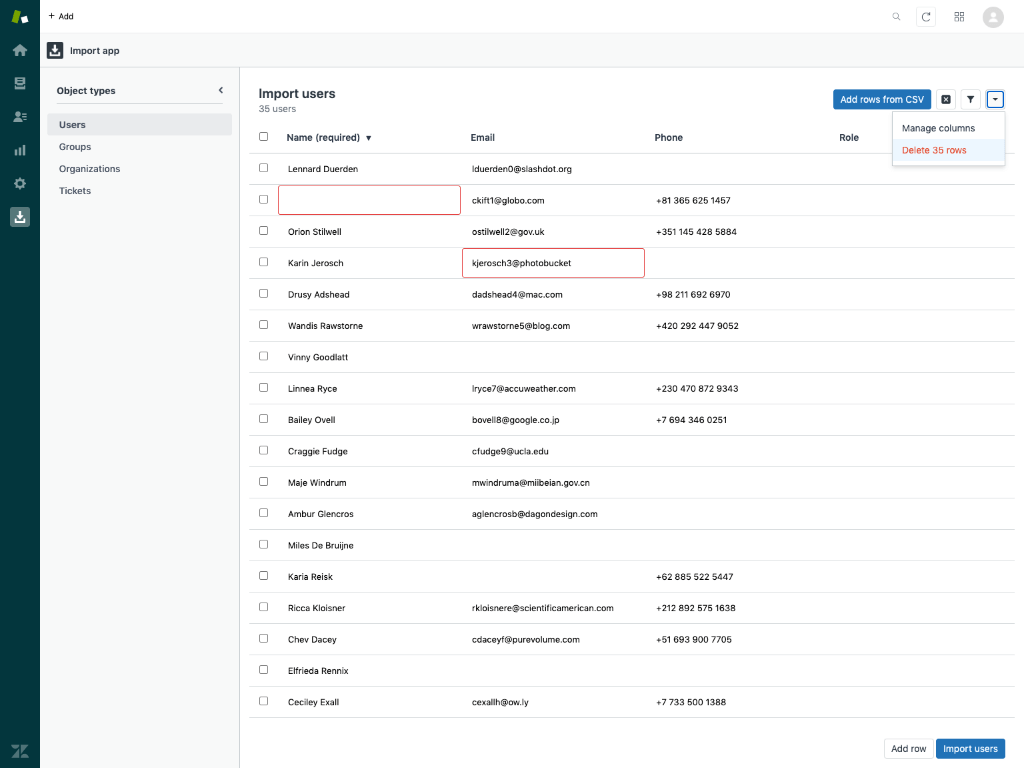
Task: Collapse the Object types panel chevron
Action: [x=220, y=88]
